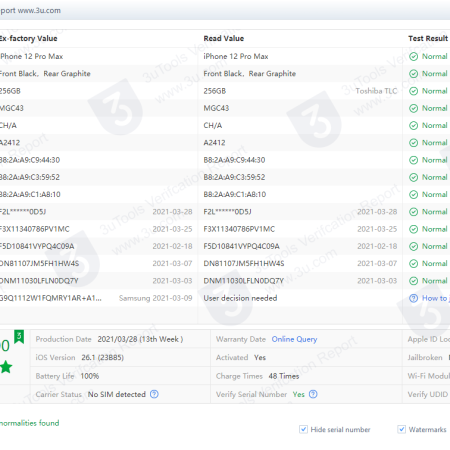Click the help icon next to No SIM detected

(x=154, y=394)
